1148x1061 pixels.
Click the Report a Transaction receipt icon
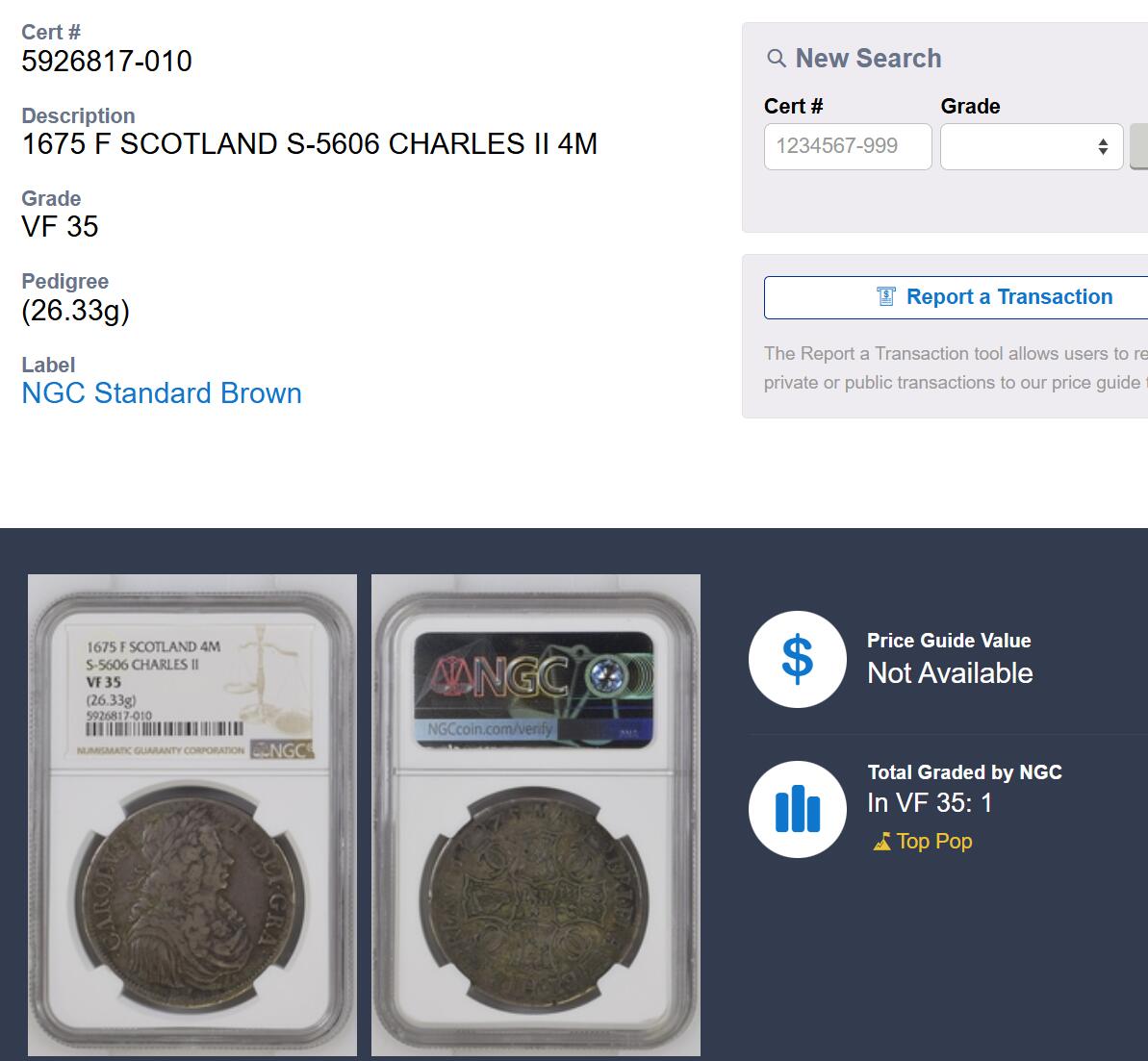click(x=886, y=296)
